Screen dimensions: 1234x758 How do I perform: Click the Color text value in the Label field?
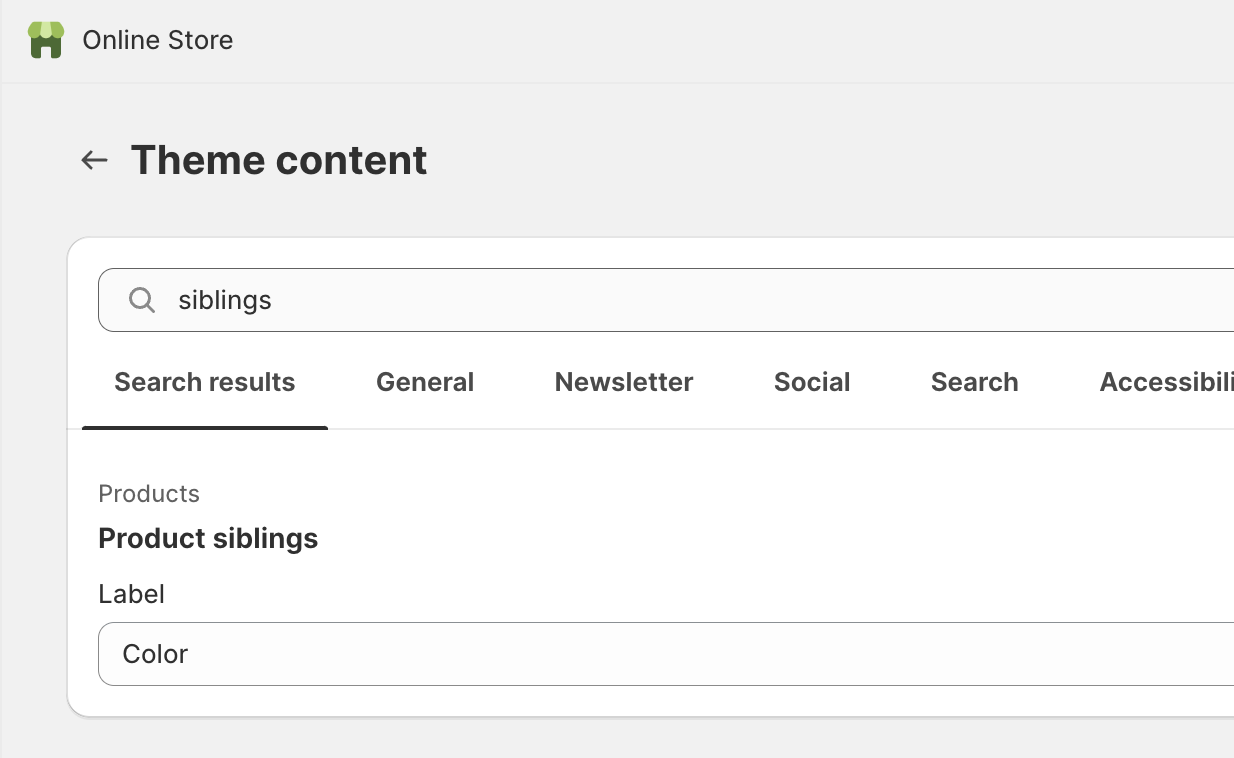point(155,654)
